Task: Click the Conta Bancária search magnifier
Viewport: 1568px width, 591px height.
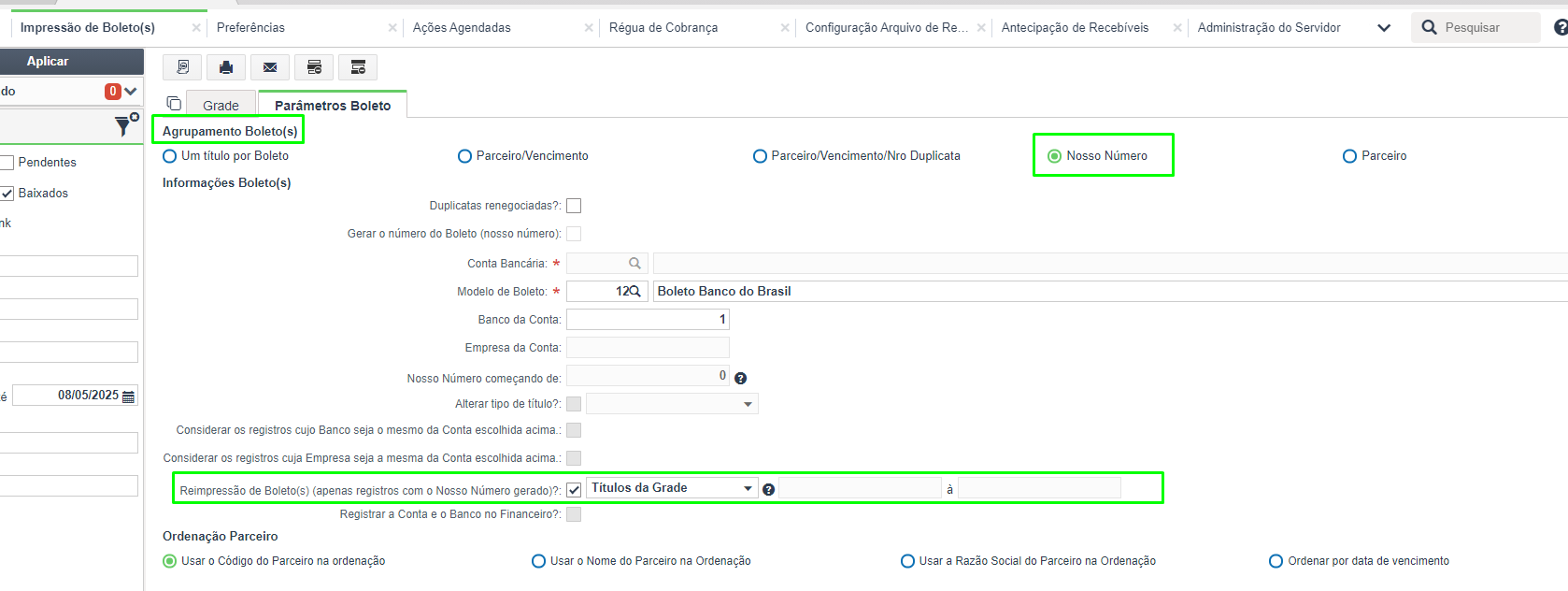Action: 634,264
